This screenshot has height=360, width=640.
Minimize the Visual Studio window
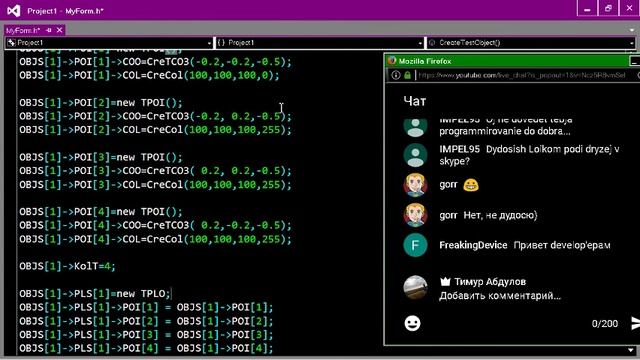pyautogui.click(x=587, y=9)
